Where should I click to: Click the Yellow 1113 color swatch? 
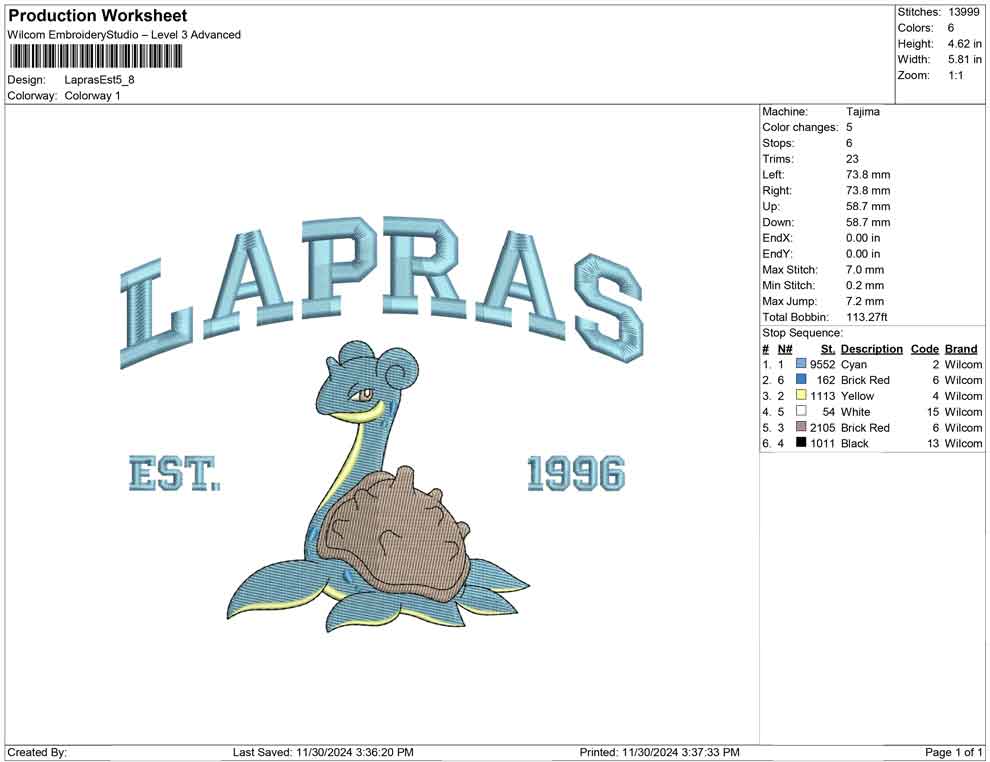point(801,395)
